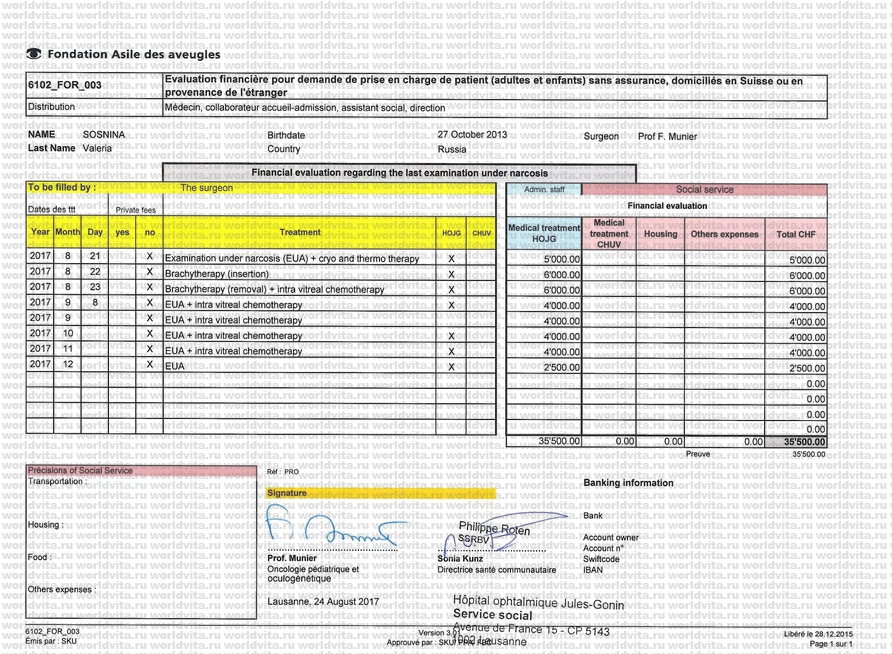Click the 'IBAN' label

click(592, 570)
